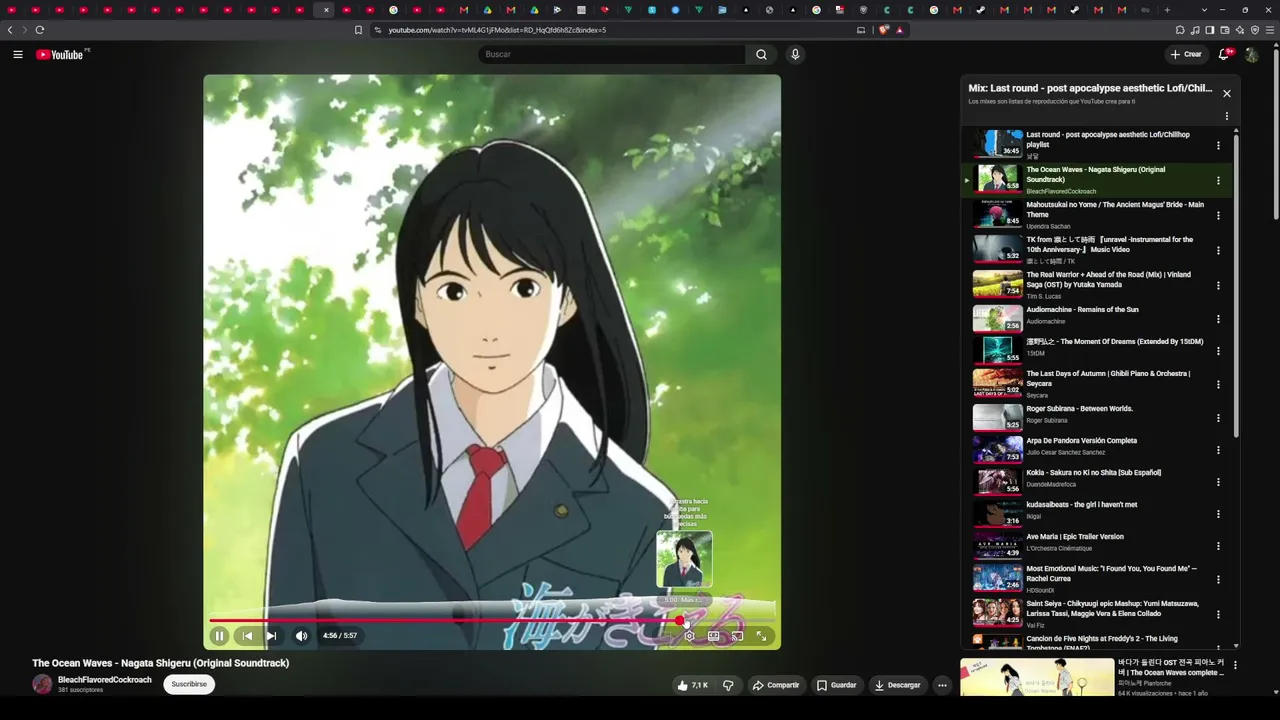This screenshot has height=720, width=1280.
Task: Open the player settings gear
Action: point(689,636)
